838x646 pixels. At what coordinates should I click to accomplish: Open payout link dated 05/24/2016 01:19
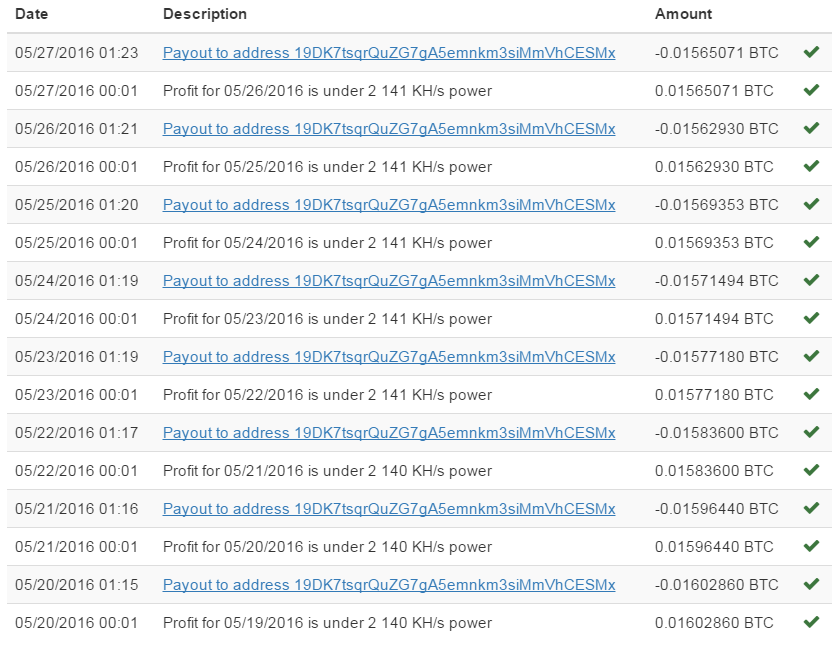point(389,281)
